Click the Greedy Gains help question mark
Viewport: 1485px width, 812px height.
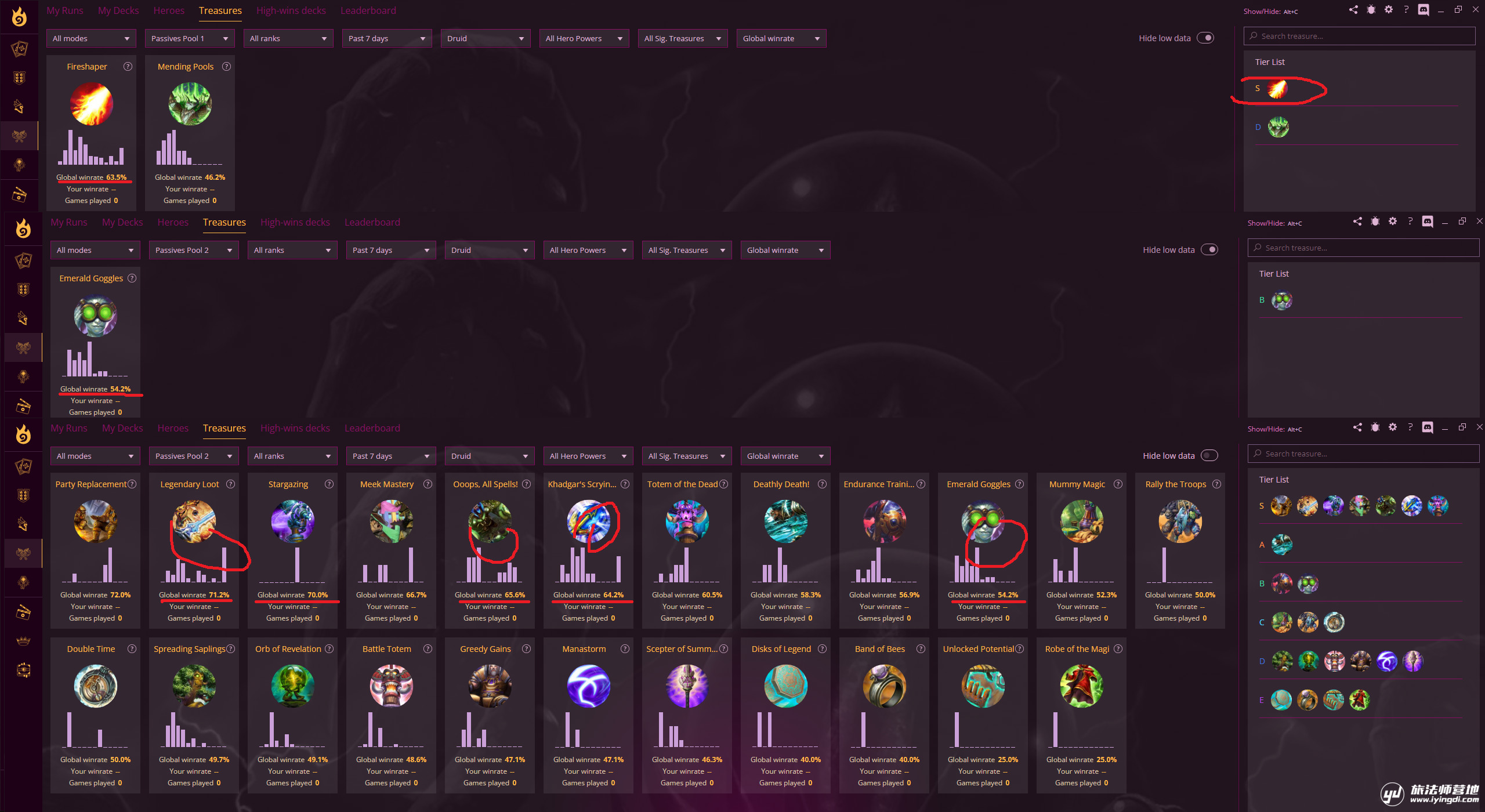pyautogui.click(x=527, y=649)
